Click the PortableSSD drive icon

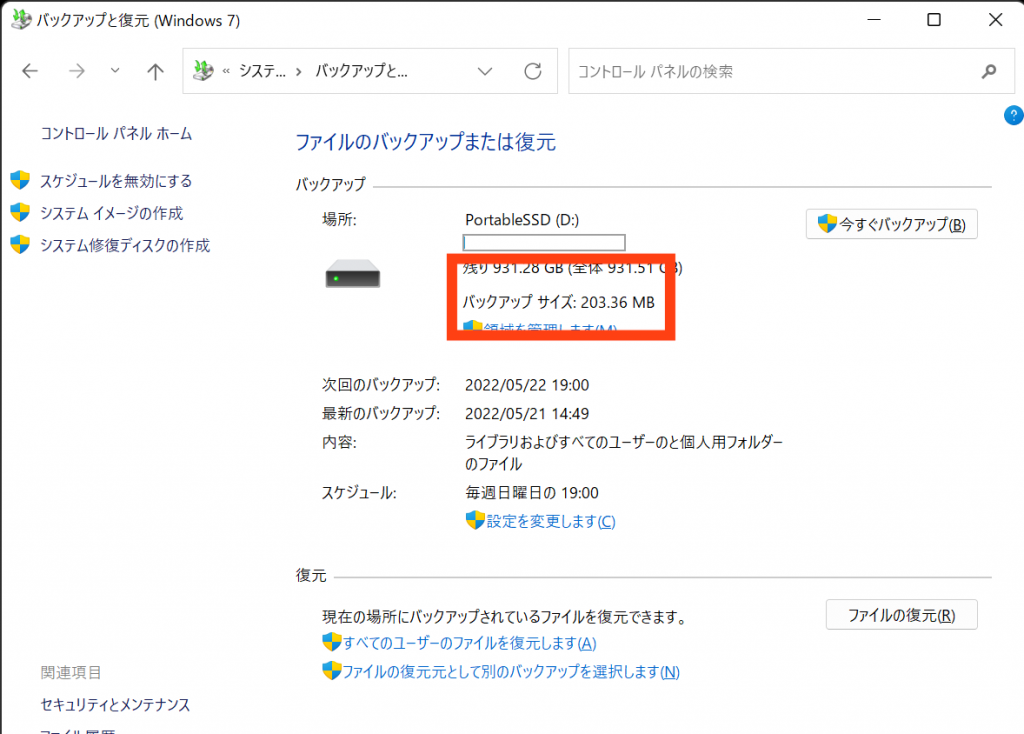(x=353, y=275)
